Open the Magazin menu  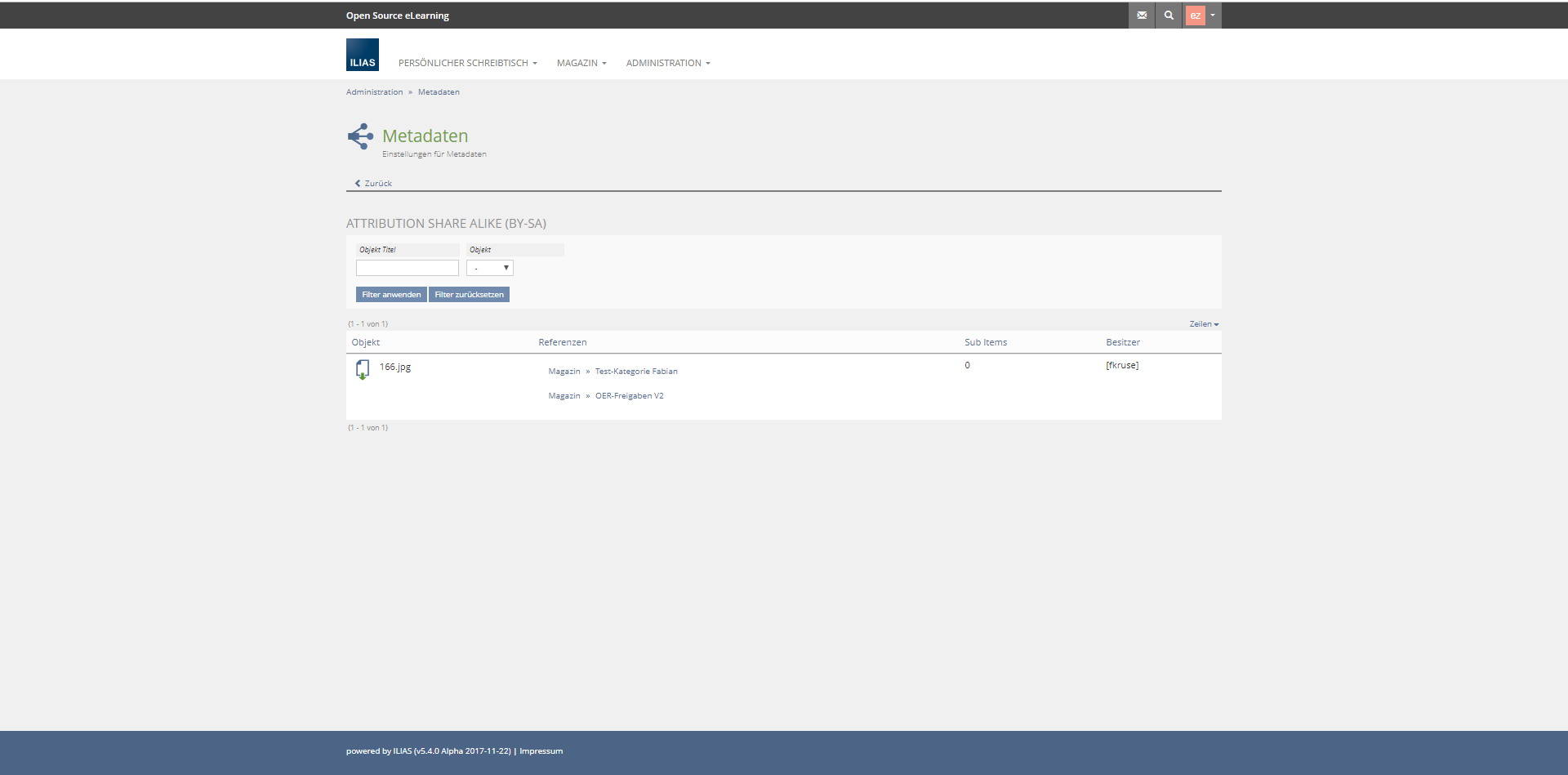(x=581, y=63)
